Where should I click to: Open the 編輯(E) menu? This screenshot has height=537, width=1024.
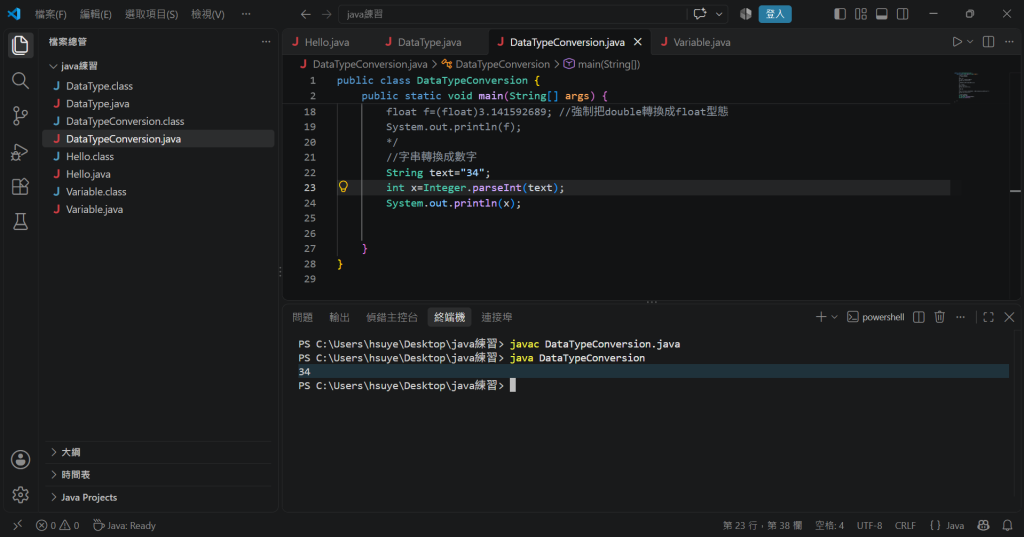point(95,14)
